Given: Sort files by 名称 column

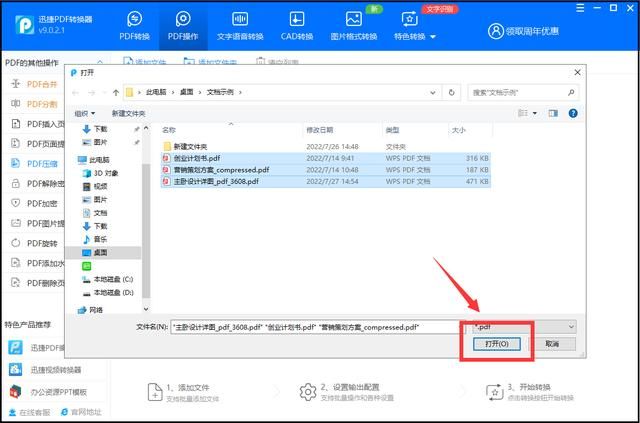Looking at the screenshot, I should 169,130.
